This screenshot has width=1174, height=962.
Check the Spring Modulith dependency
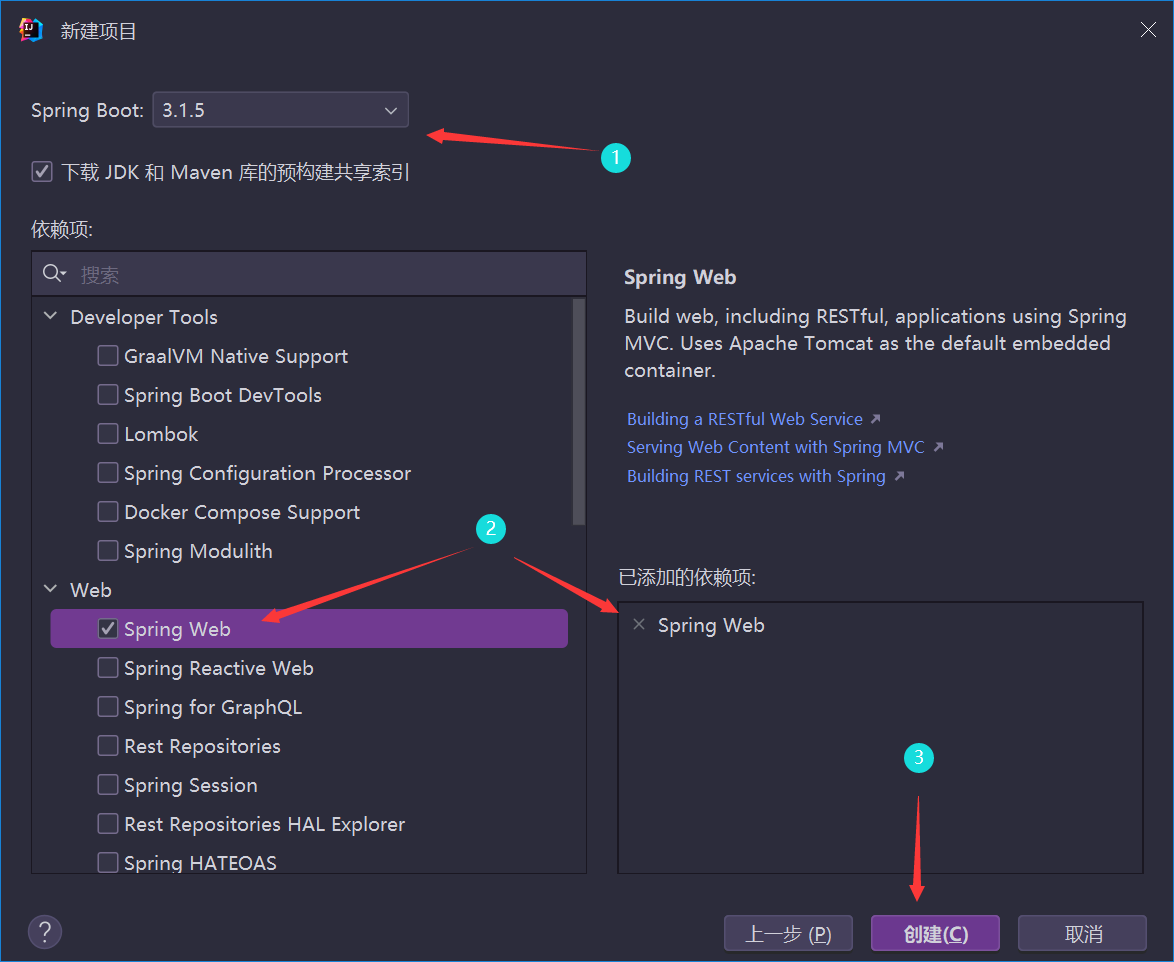coord(108,550)
